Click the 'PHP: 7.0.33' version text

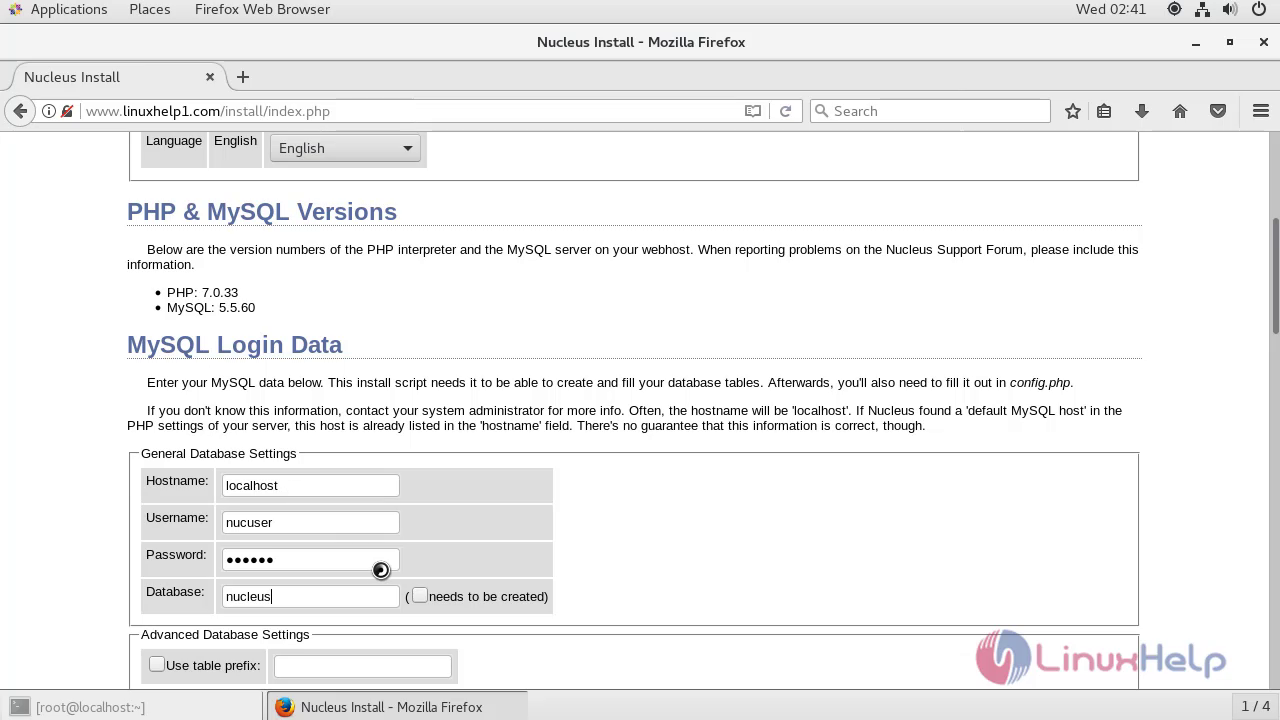tap(202, 292)
